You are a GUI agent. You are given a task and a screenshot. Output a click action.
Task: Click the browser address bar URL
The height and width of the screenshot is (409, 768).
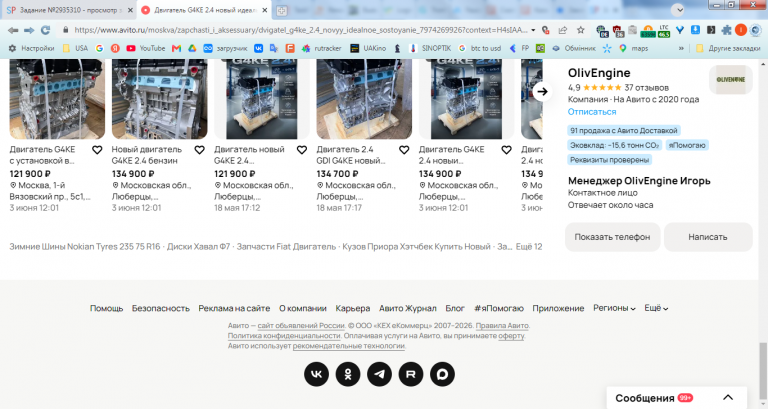pyautogui.click(x=300, y=30)
